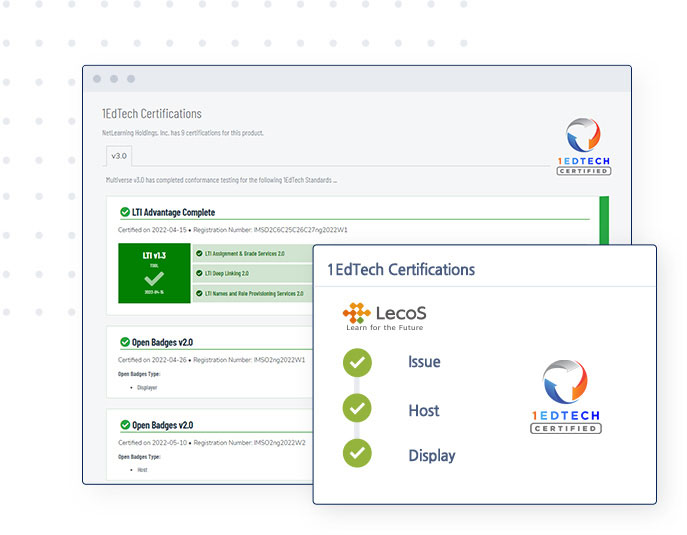Click the green LTI v1.3 tile
687x535 pixels.
(153, 274)
